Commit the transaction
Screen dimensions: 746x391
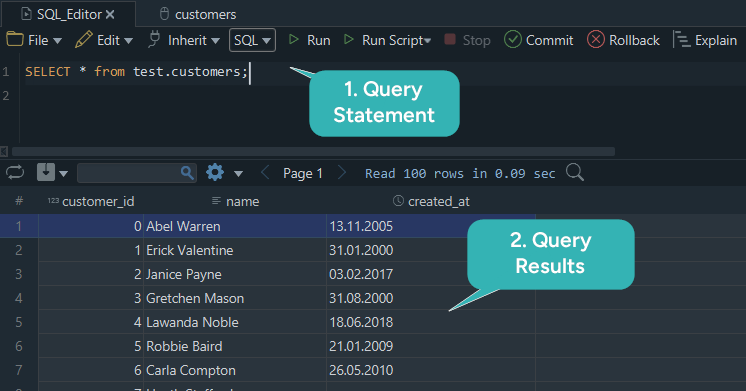point(539,40)
